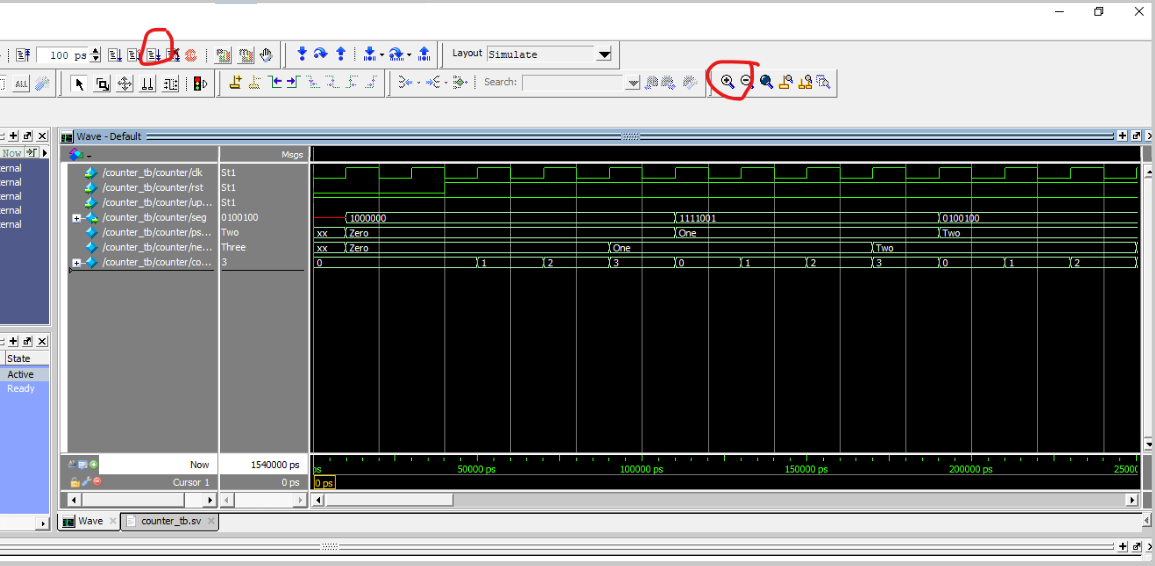
Task: Click the signal names pane scroll-right arrow
Action: pos(209,500)
